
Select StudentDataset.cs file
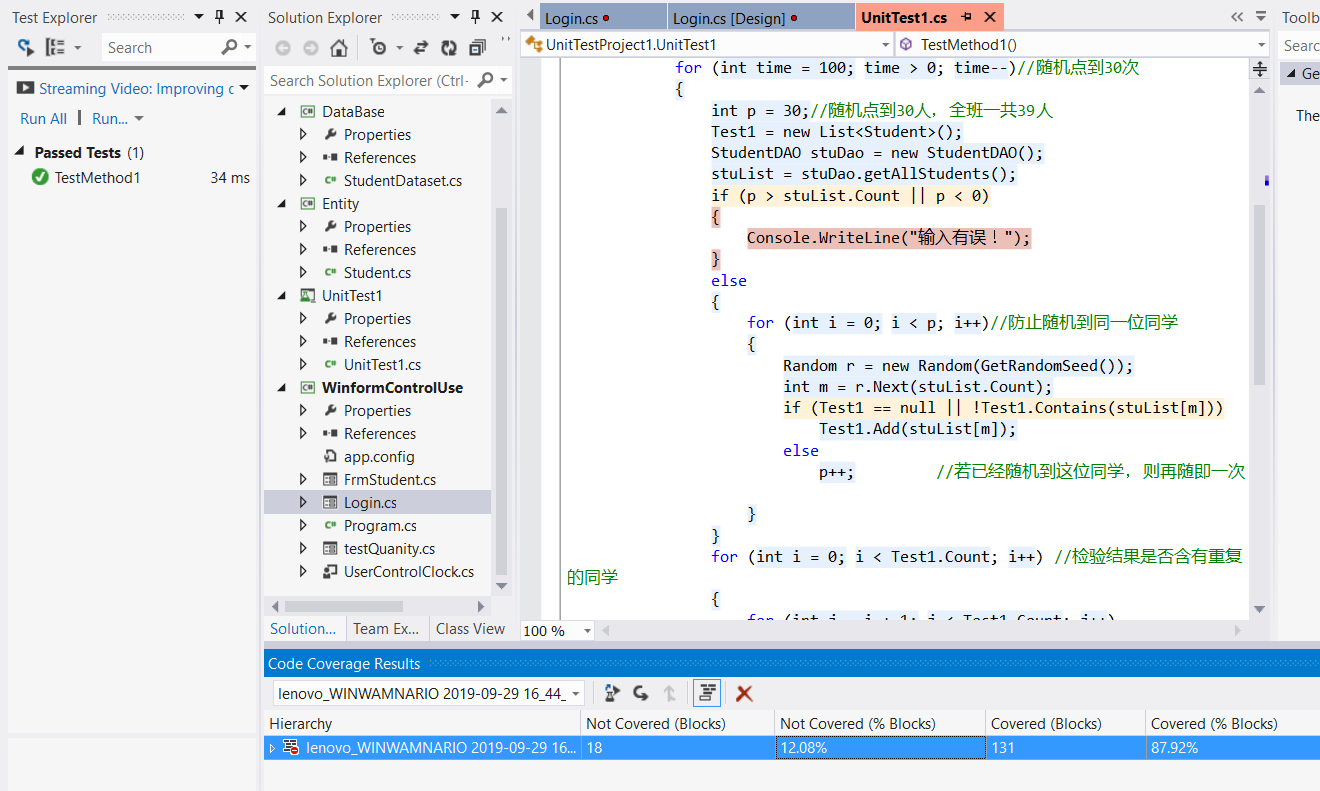pos(402,181)
